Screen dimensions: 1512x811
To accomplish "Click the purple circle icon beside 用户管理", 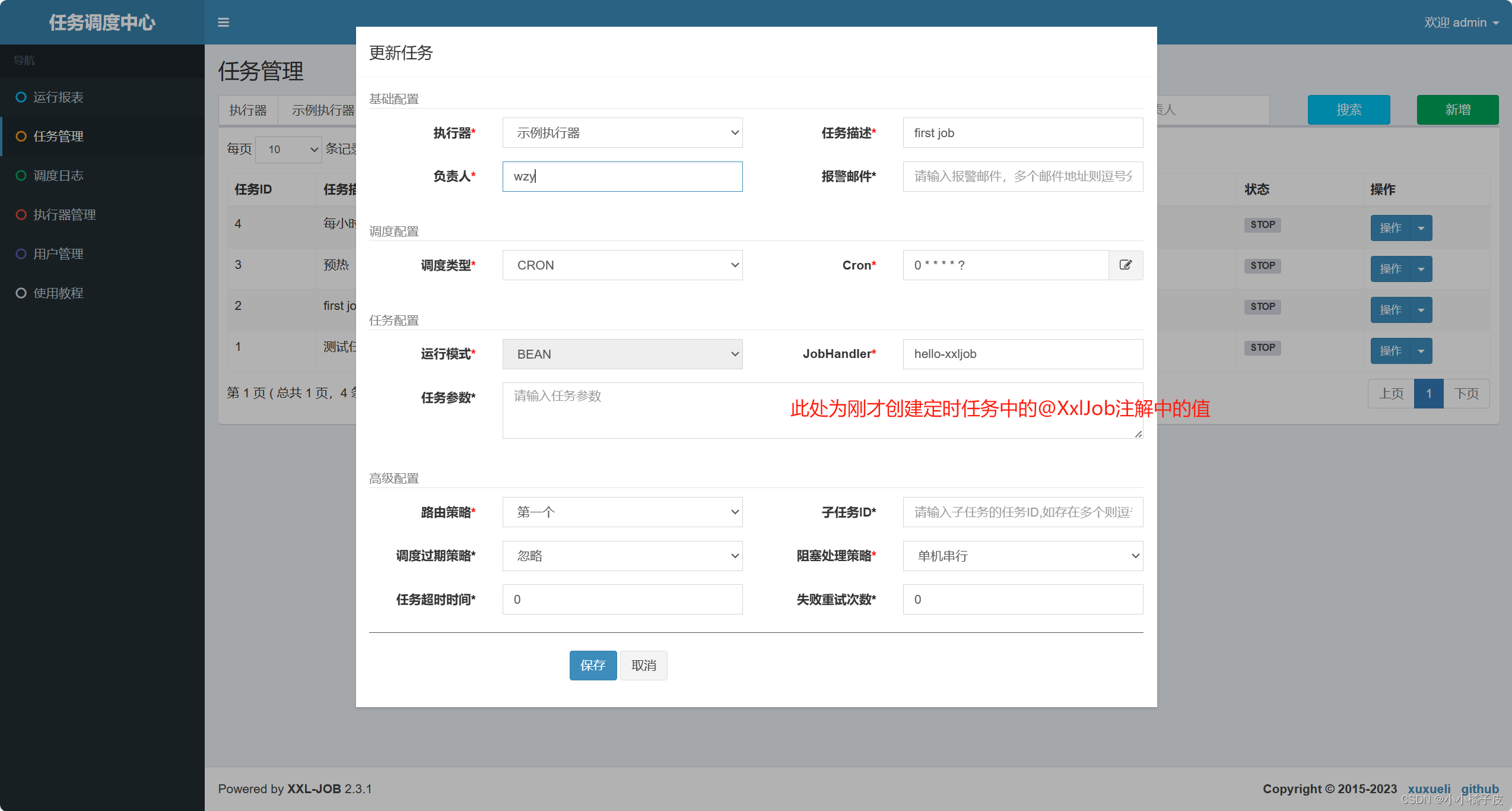I will click(x=21, y=254).
